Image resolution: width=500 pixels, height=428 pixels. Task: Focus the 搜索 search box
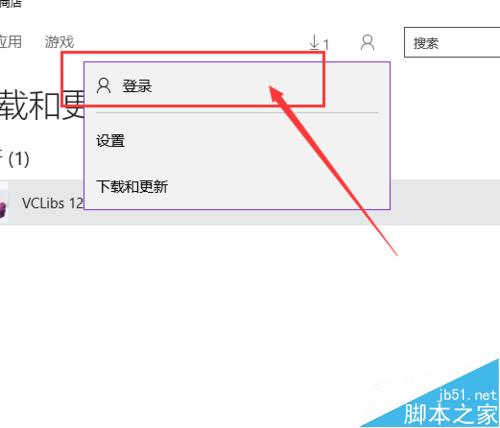[x=452, y=43]
